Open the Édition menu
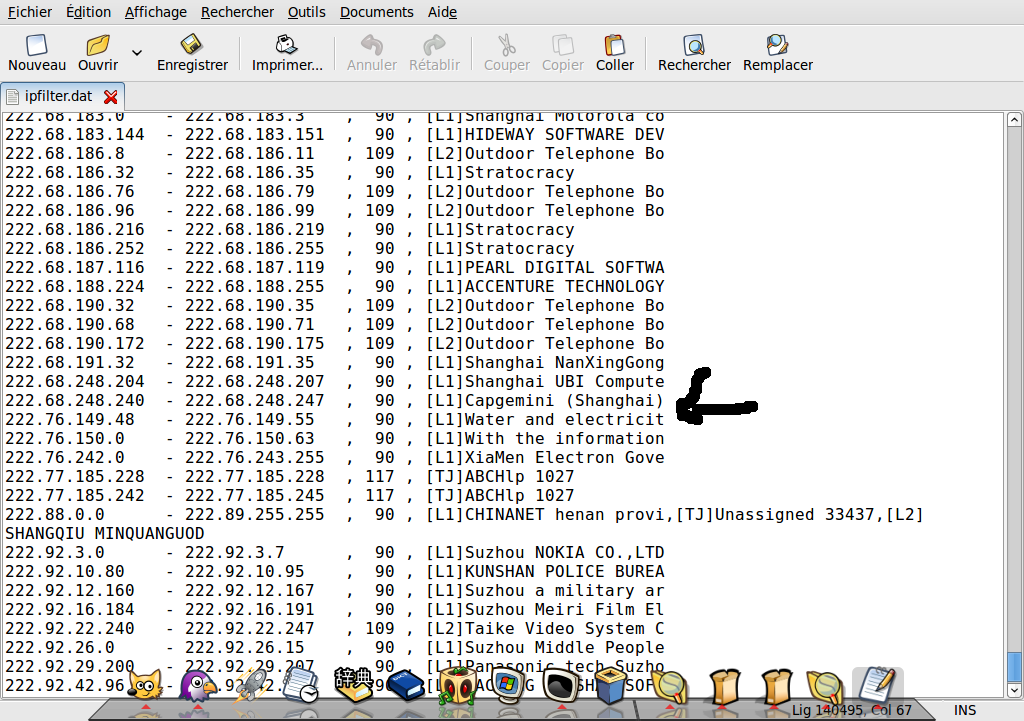The width and height of the screenshot is (1024, 721). coord(88,12)
